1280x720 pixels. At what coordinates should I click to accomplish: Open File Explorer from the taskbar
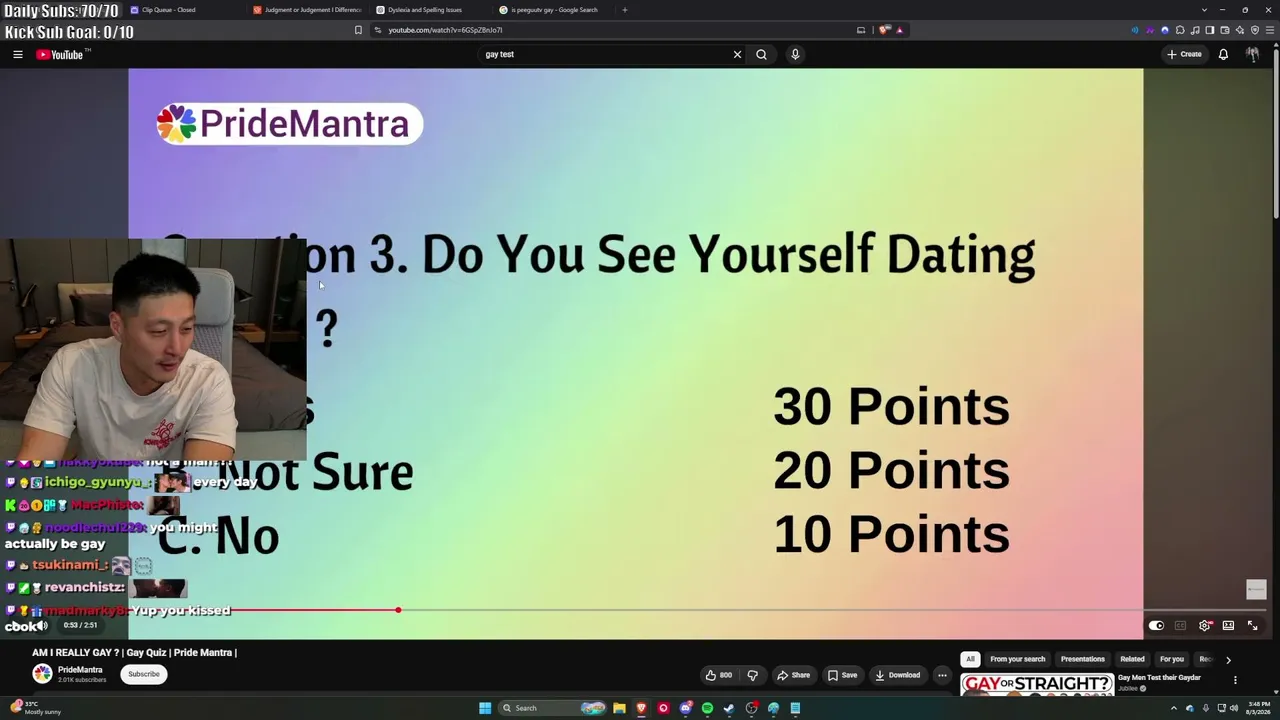click(x=619, y=708)
